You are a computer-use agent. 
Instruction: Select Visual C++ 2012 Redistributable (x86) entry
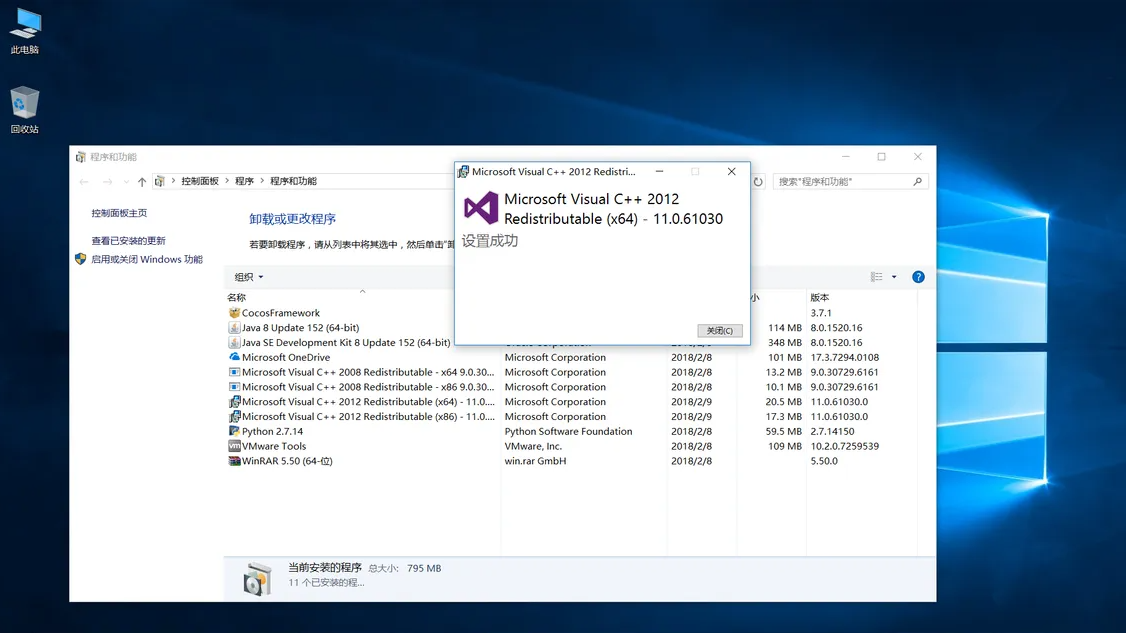(368, 417)
